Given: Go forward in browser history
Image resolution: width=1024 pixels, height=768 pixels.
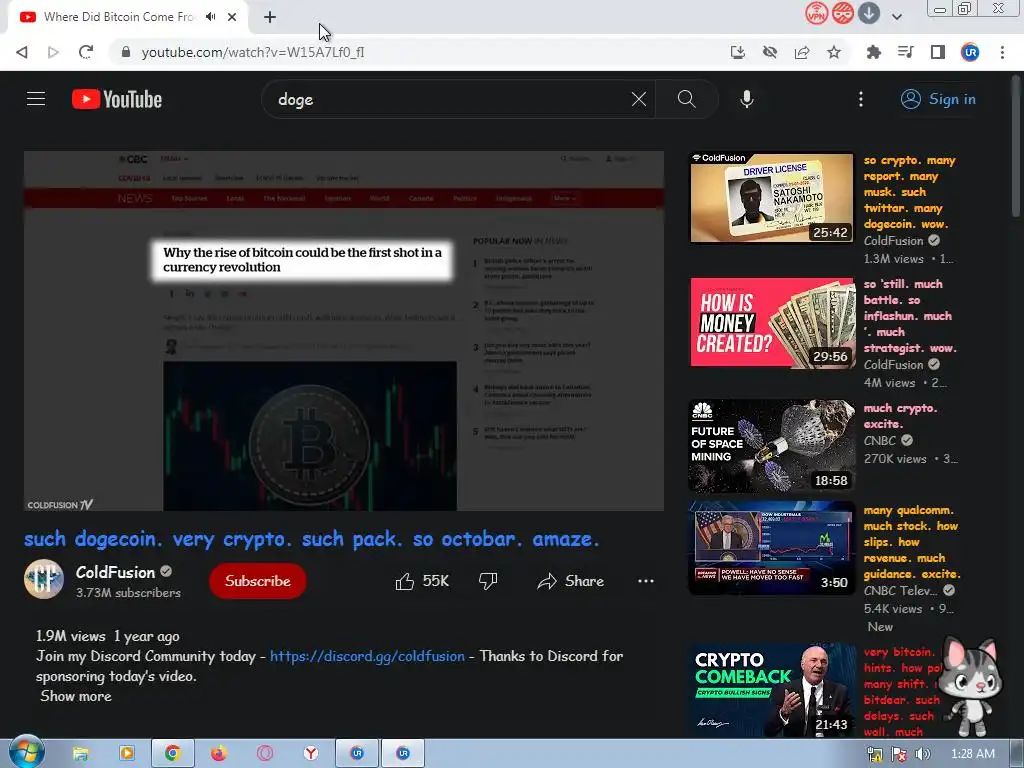Looking at the screenshot, I should (x=54, y=52).
